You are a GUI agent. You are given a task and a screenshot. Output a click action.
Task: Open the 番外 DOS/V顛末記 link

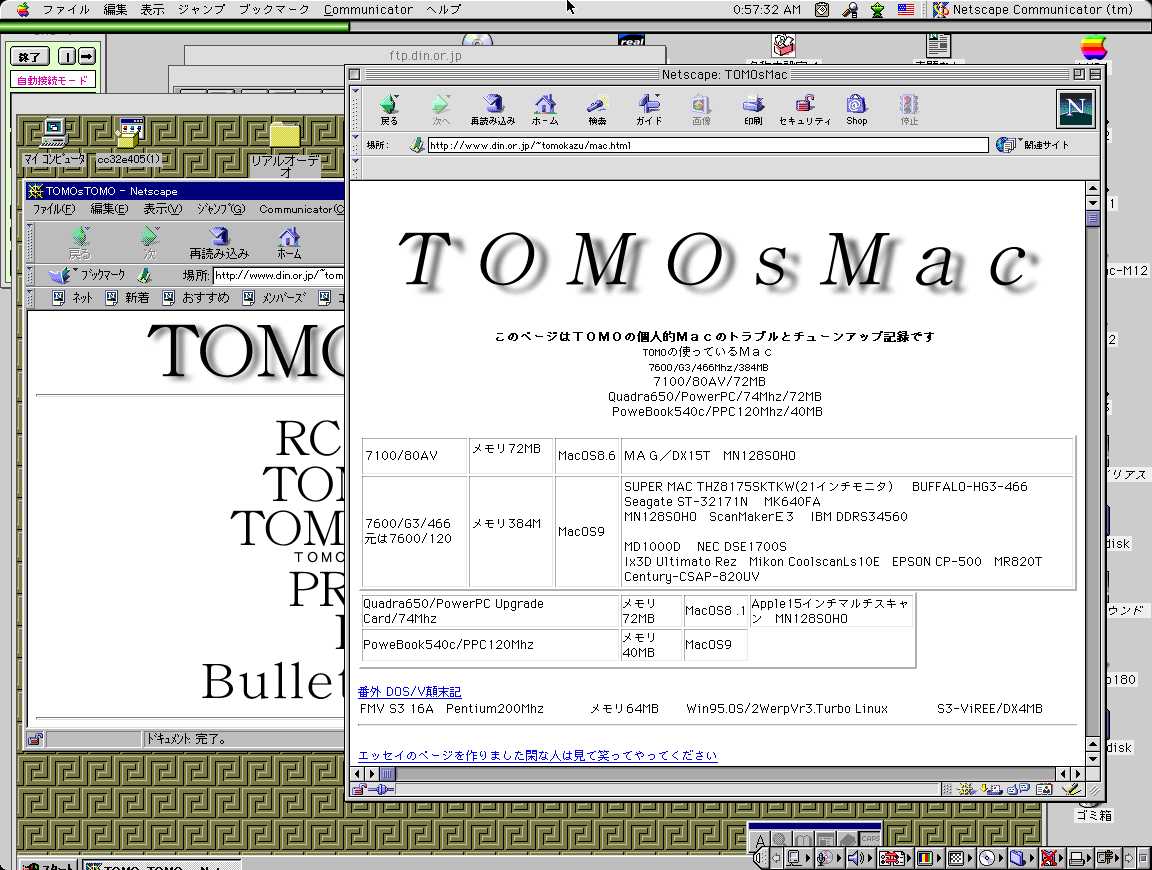[409, 691]
